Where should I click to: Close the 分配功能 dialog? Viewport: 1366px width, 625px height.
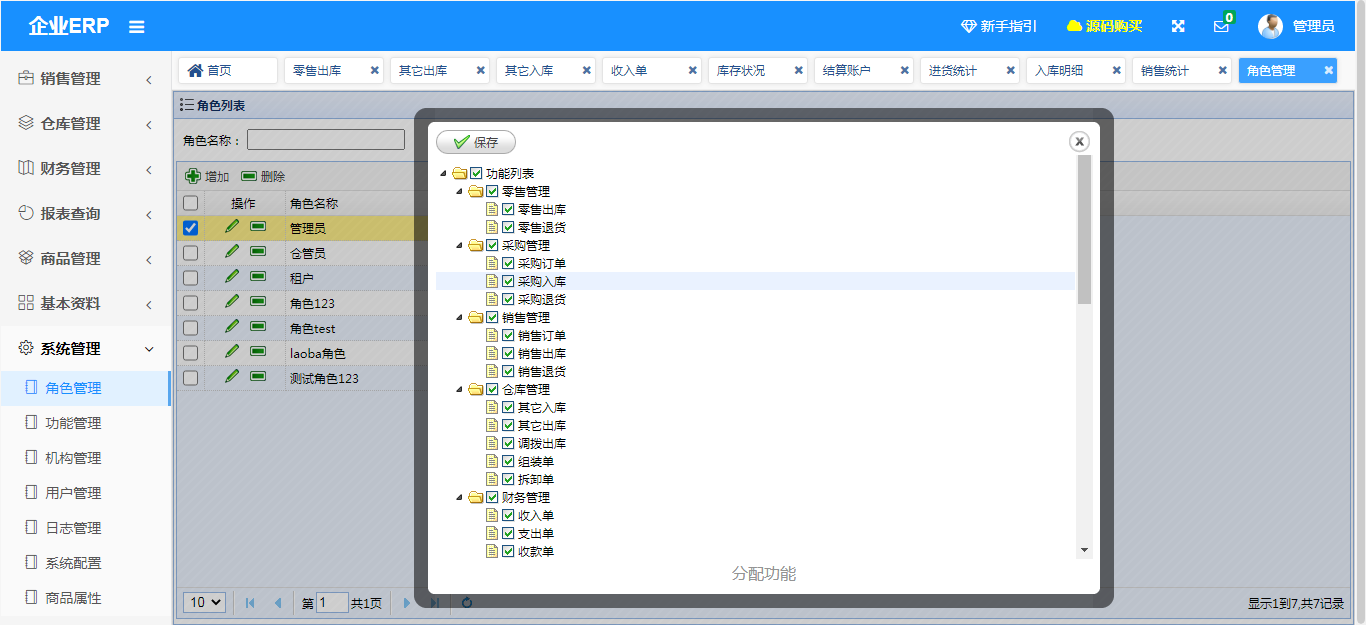[1079, 142]
